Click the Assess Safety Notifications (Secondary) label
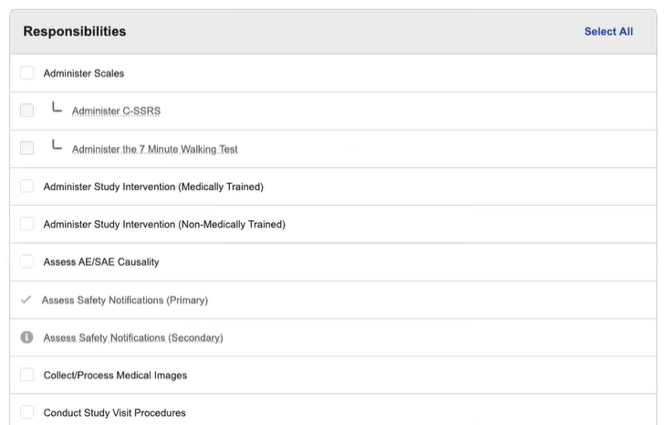 pos(133,338)
